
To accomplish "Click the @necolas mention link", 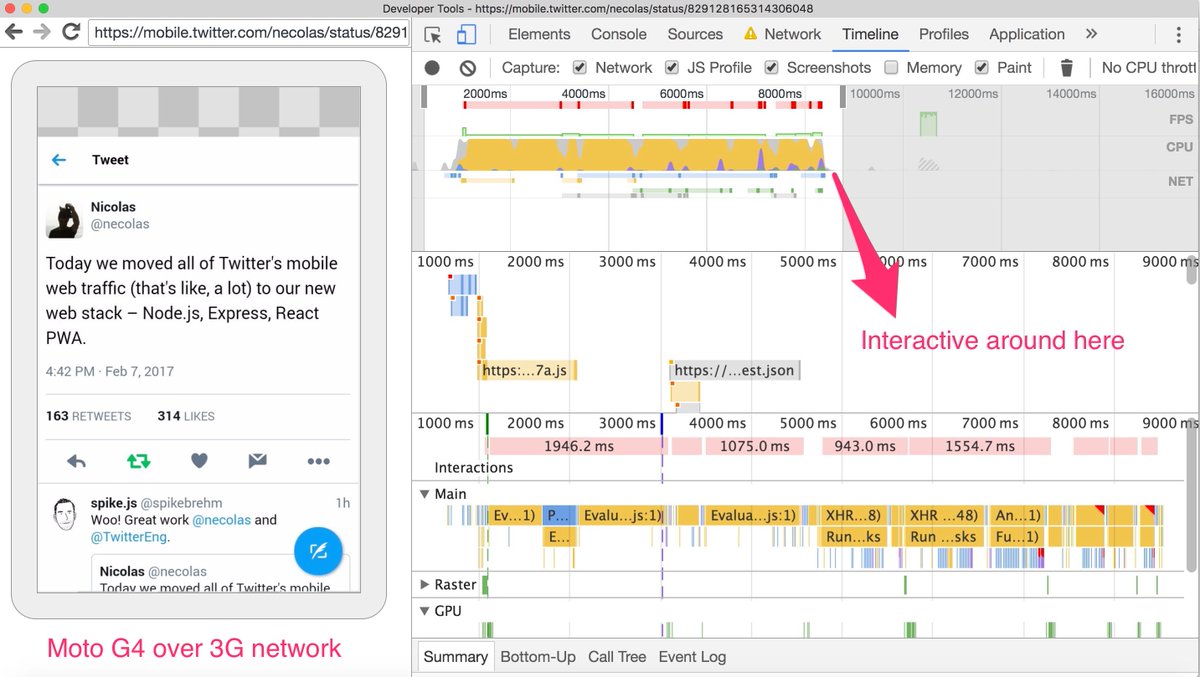I will pos(221,520).
